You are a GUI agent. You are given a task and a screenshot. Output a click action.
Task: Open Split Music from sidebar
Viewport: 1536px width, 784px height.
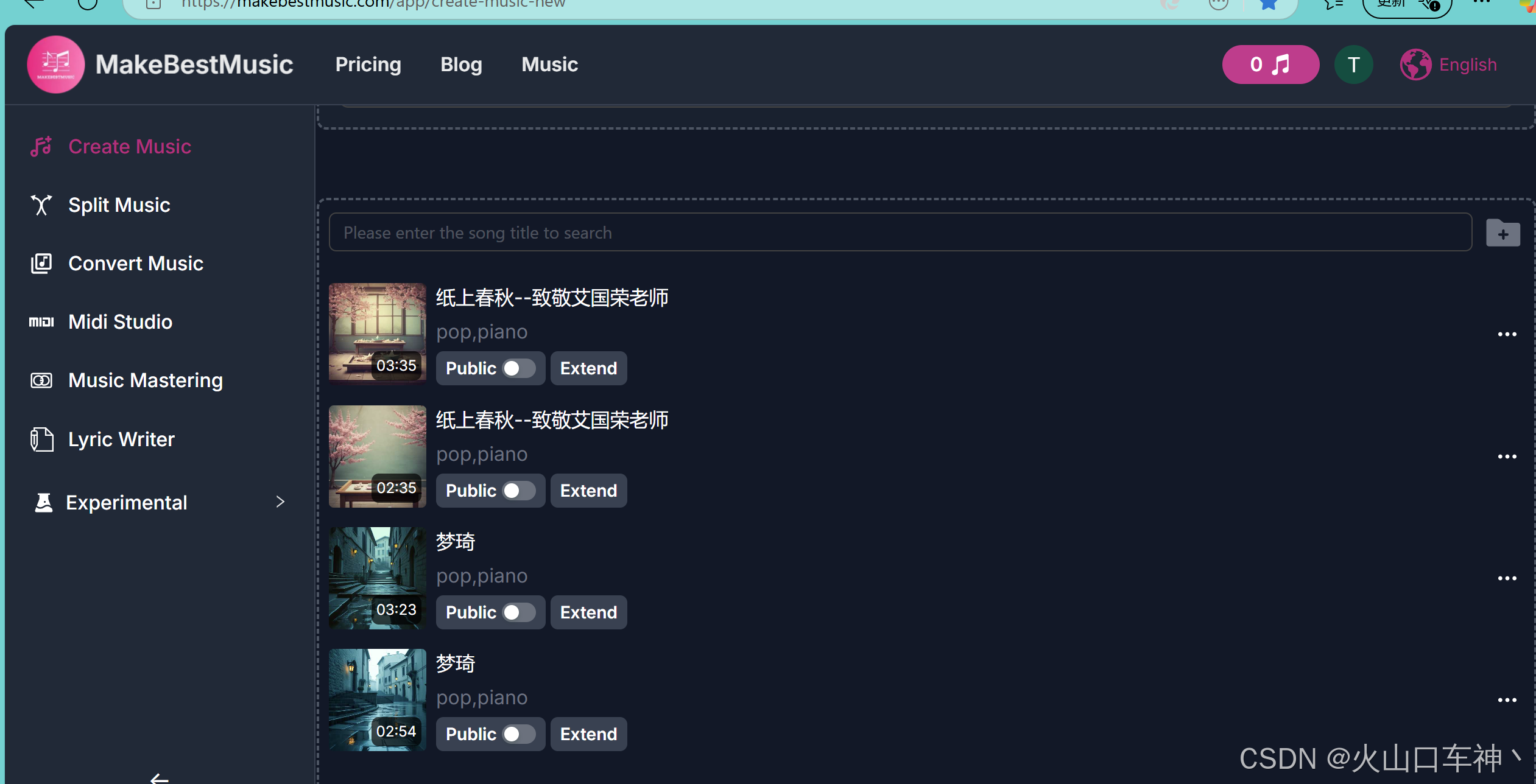(x=119, y=205)
